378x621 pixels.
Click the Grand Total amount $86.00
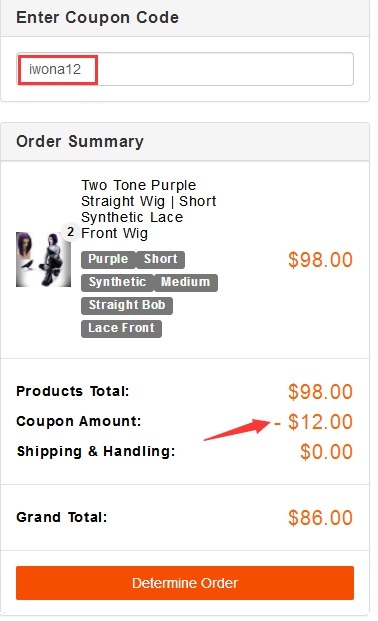[320, 518]
